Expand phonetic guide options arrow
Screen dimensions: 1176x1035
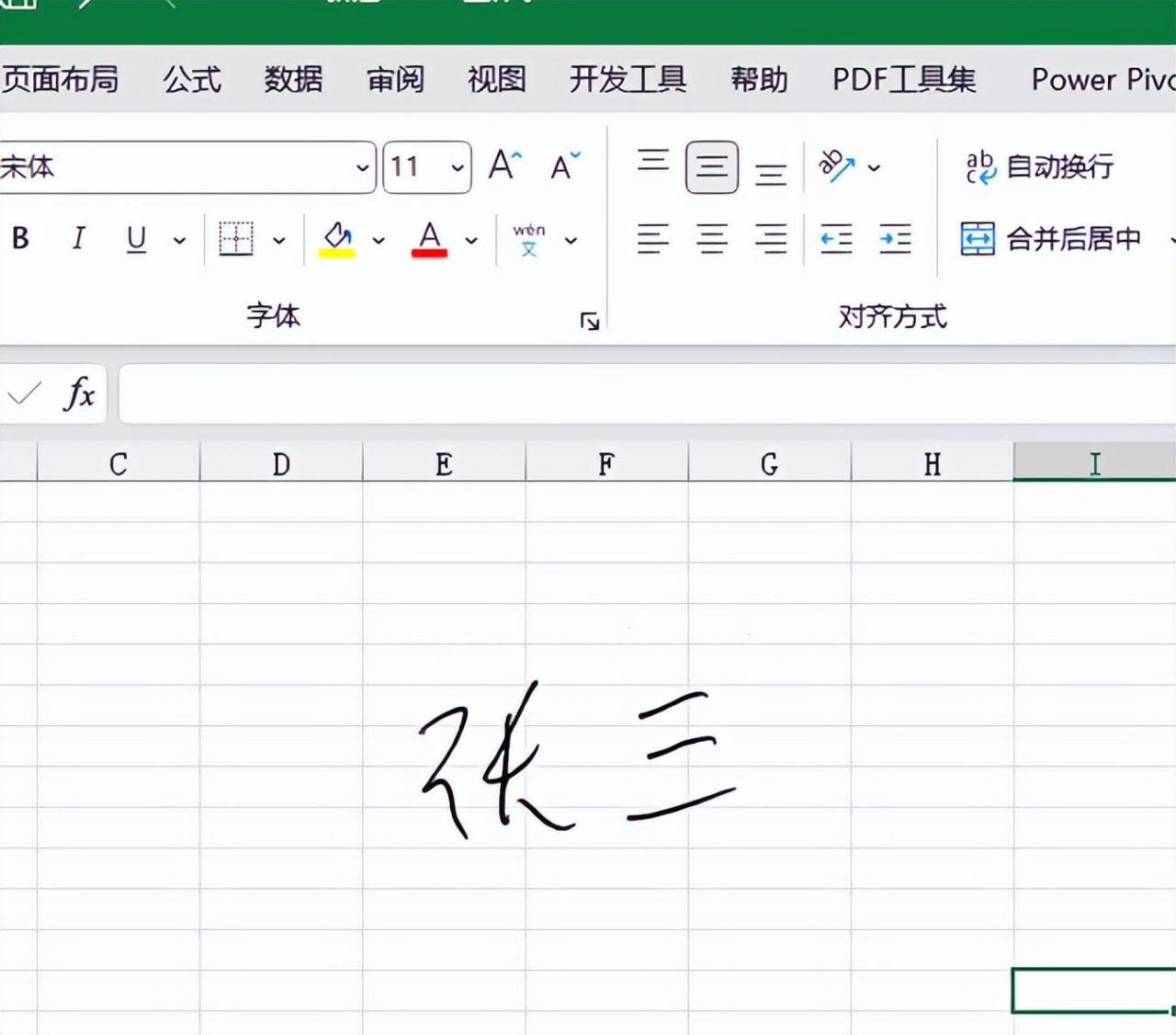571,240
